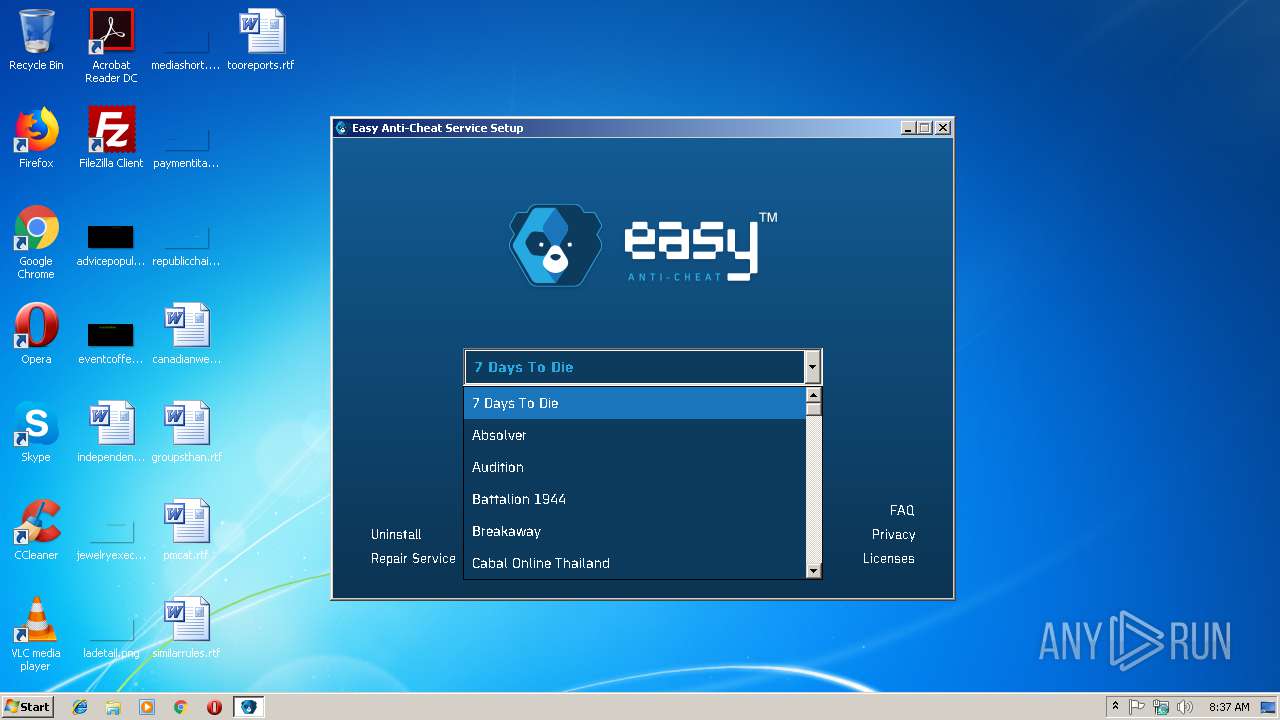Click the setup window title bar icon
Viewport: 1280px width, 720px height.
coord(342,128)
